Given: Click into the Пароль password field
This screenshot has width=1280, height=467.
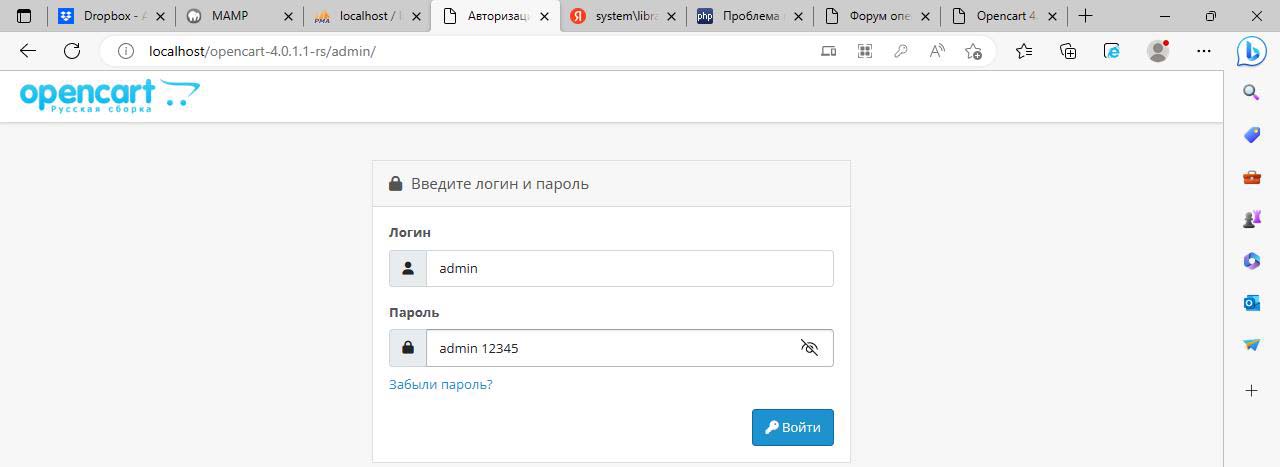Looking at the screenshot, I should click(x=610, y=348).
